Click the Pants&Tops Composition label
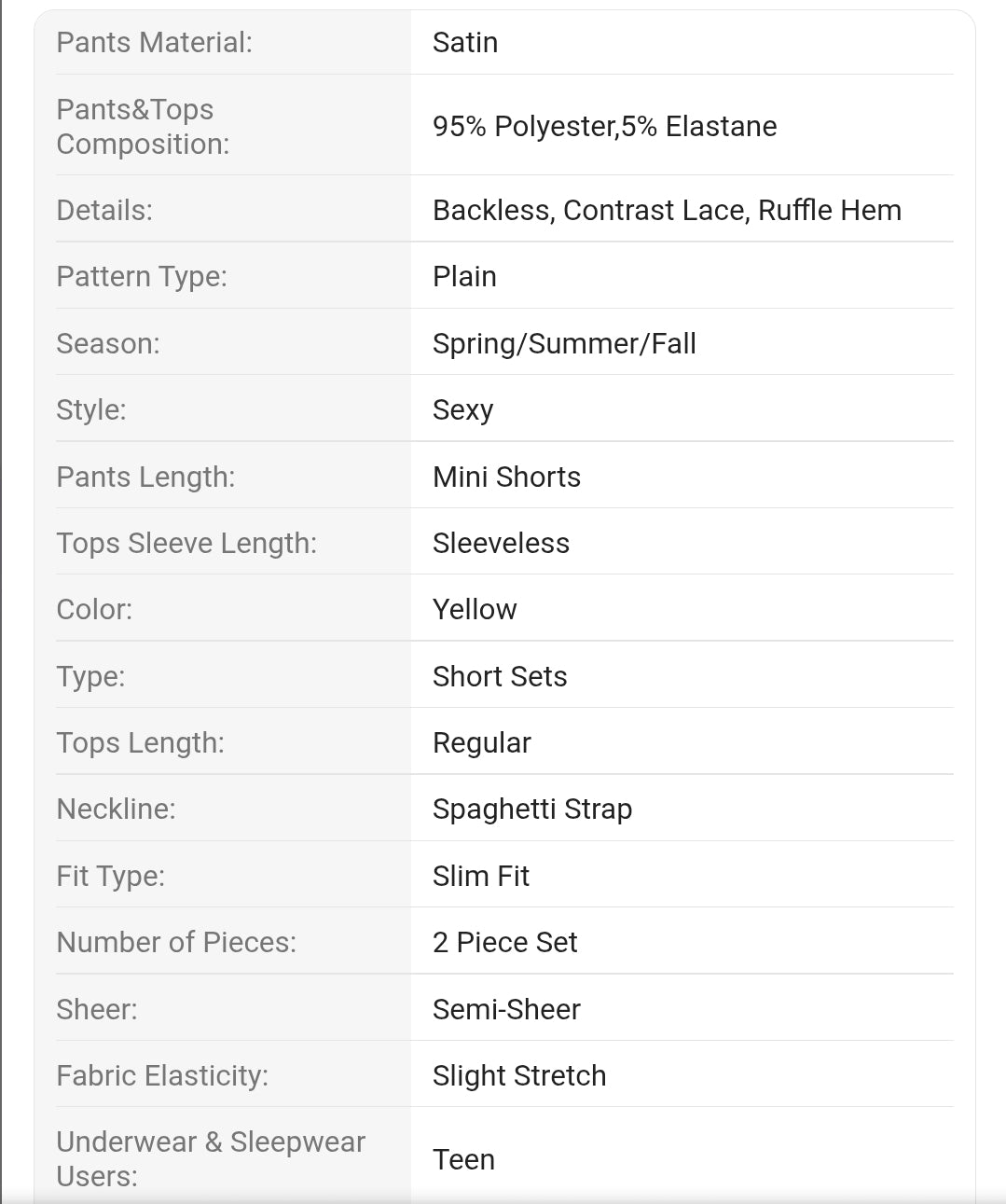This screenshot has width=1006, height=1204. point(143,126)
